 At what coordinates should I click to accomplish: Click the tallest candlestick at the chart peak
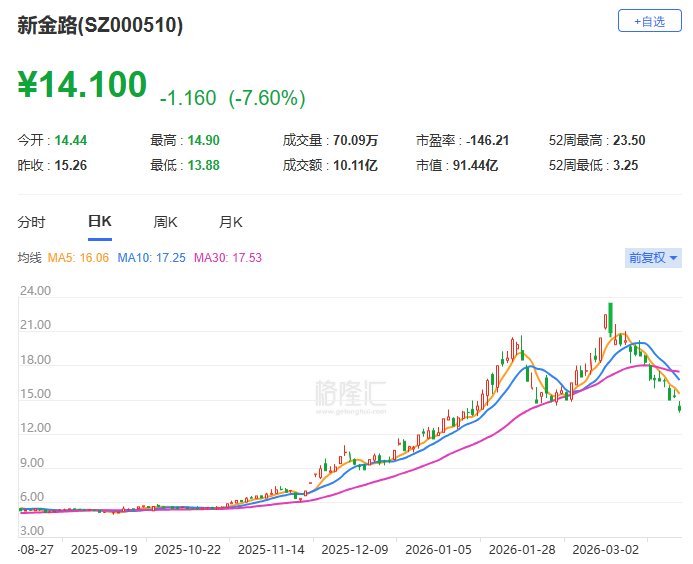coord(608,320)
